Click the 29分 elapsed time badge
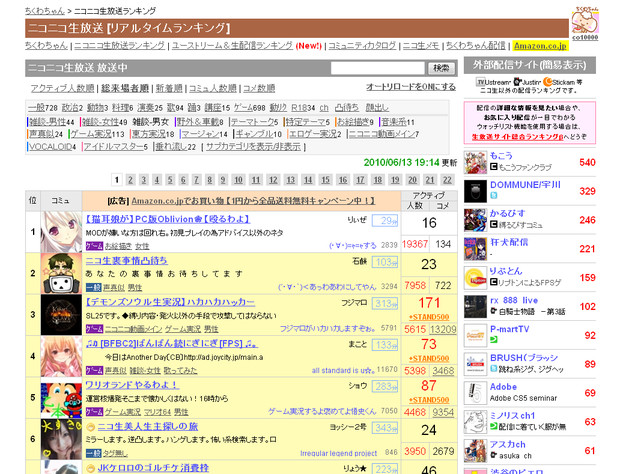The width and height of the screenshot is (620, 474). pyautogui.click(x=385, y=221)
